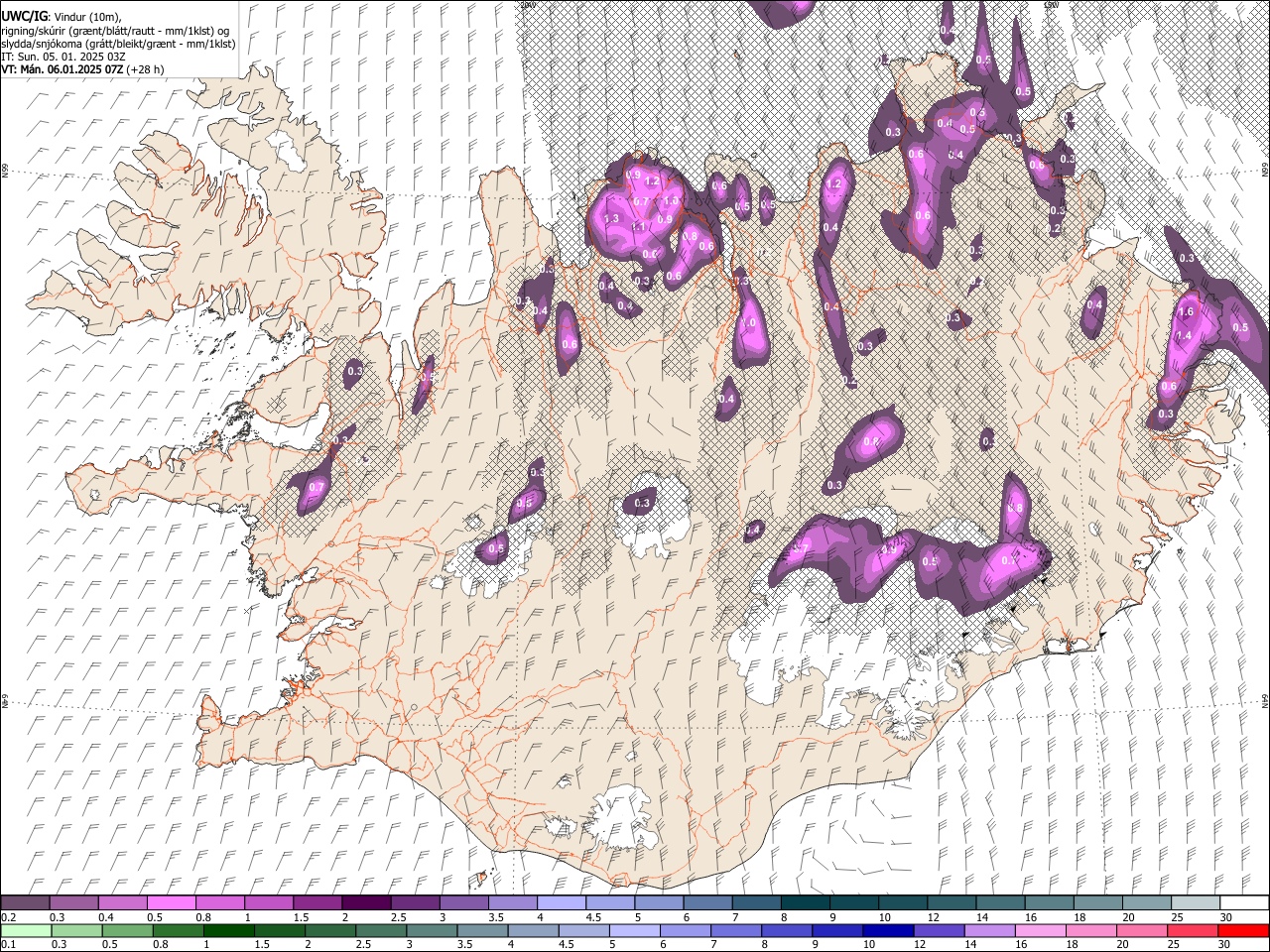Click the palest green 0.1–0.3 rain scale swatch

pos(26,931)
